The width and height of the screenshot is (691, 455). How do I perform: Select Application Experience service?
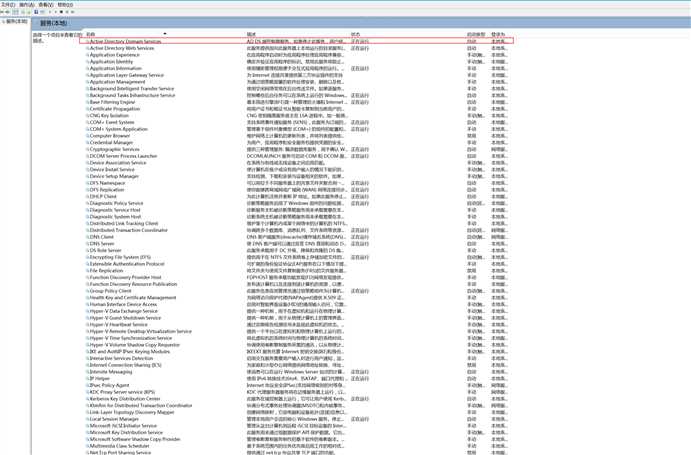click(x=115, y=55)
